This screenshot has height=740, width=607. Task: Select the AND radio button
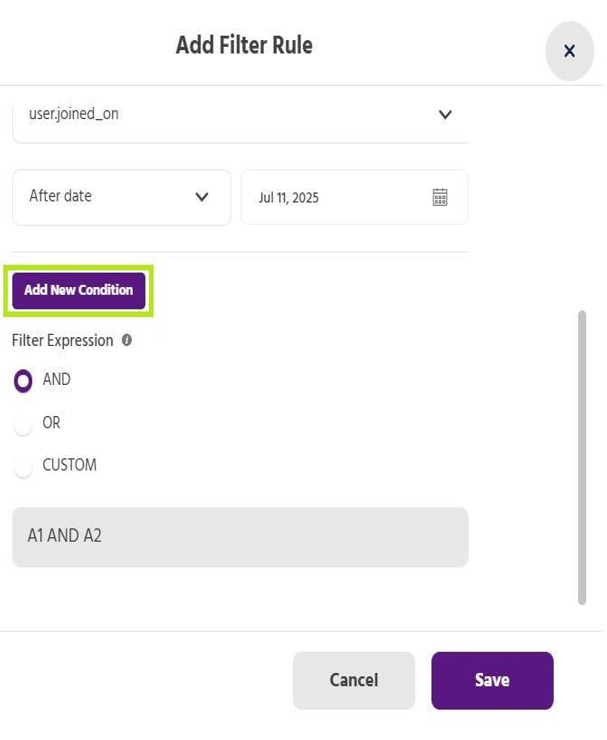click(x=23, y=381)
